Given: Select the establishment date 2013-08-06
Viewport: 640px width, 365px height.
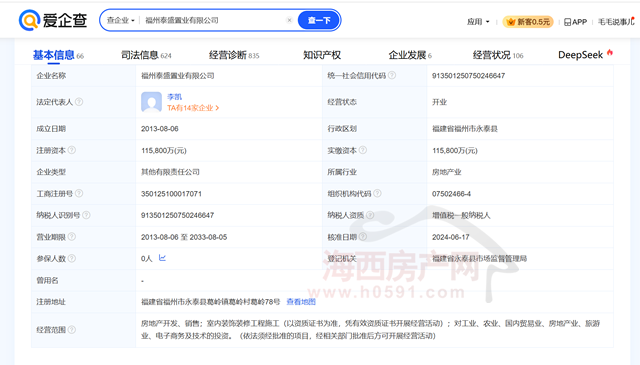Looking at the screenshot, I should (160, 129).
